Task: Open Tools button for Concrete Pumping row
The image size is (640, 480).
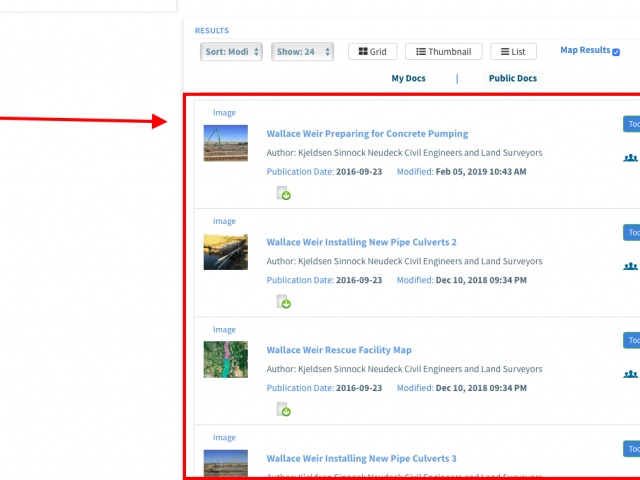Action: point(631,124)
